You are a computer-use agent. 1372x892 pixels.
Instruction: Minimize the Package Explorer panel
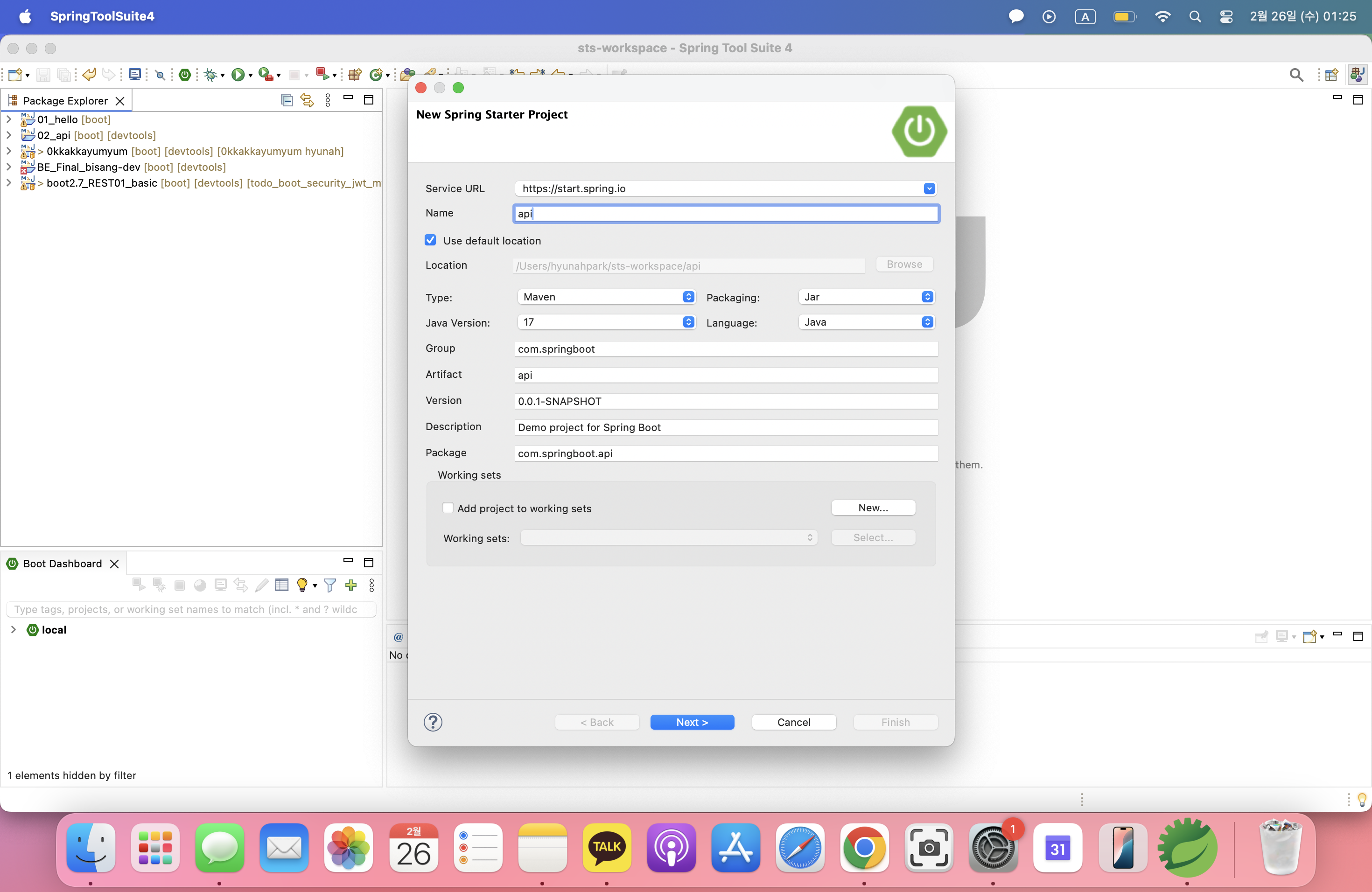348,98
